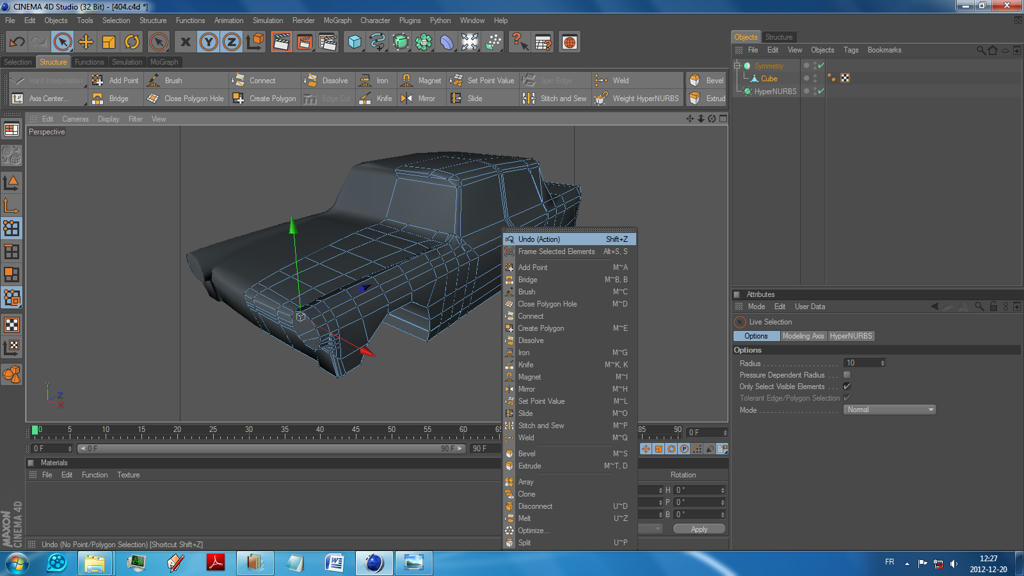
Task: Choose Extrude from the context menu
Action: pos(529,466)
